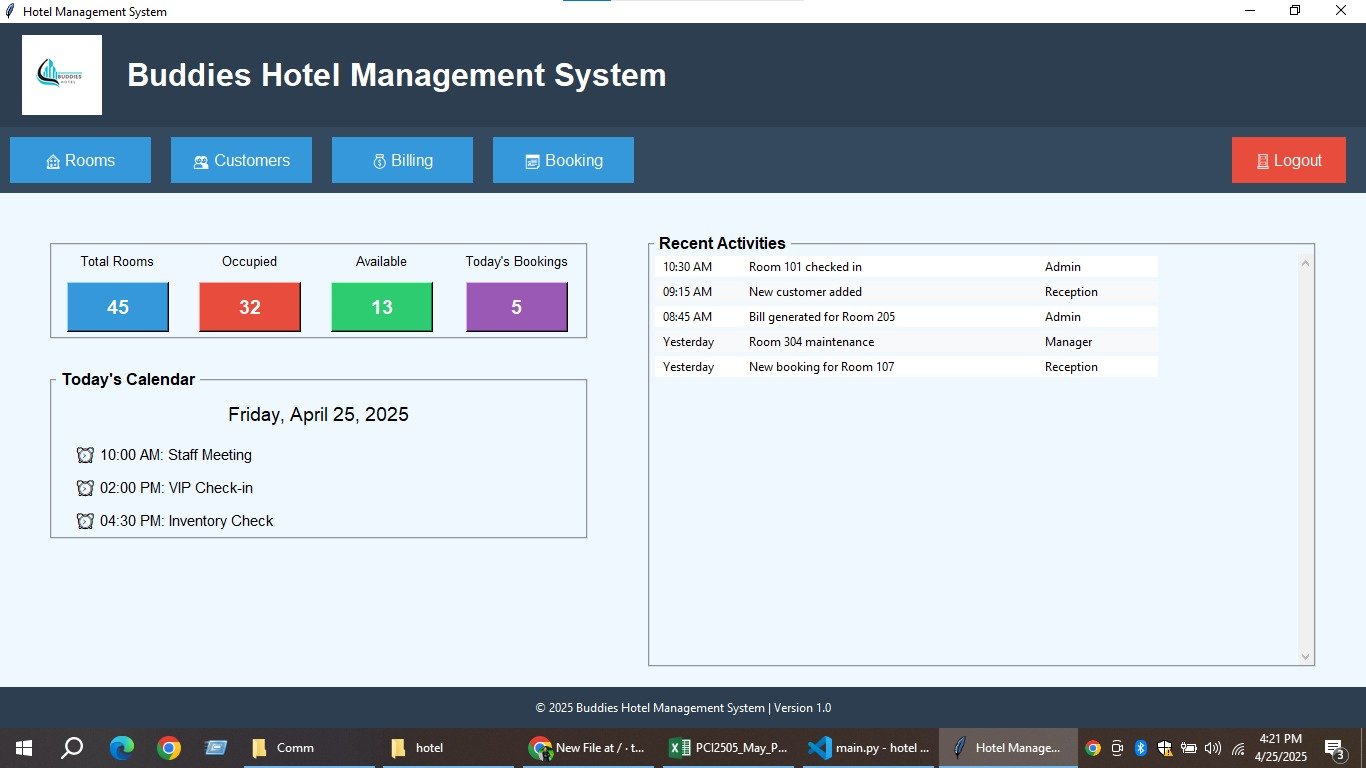
Task: Click the red 32 Occupied tile
Action: (250, 307)
